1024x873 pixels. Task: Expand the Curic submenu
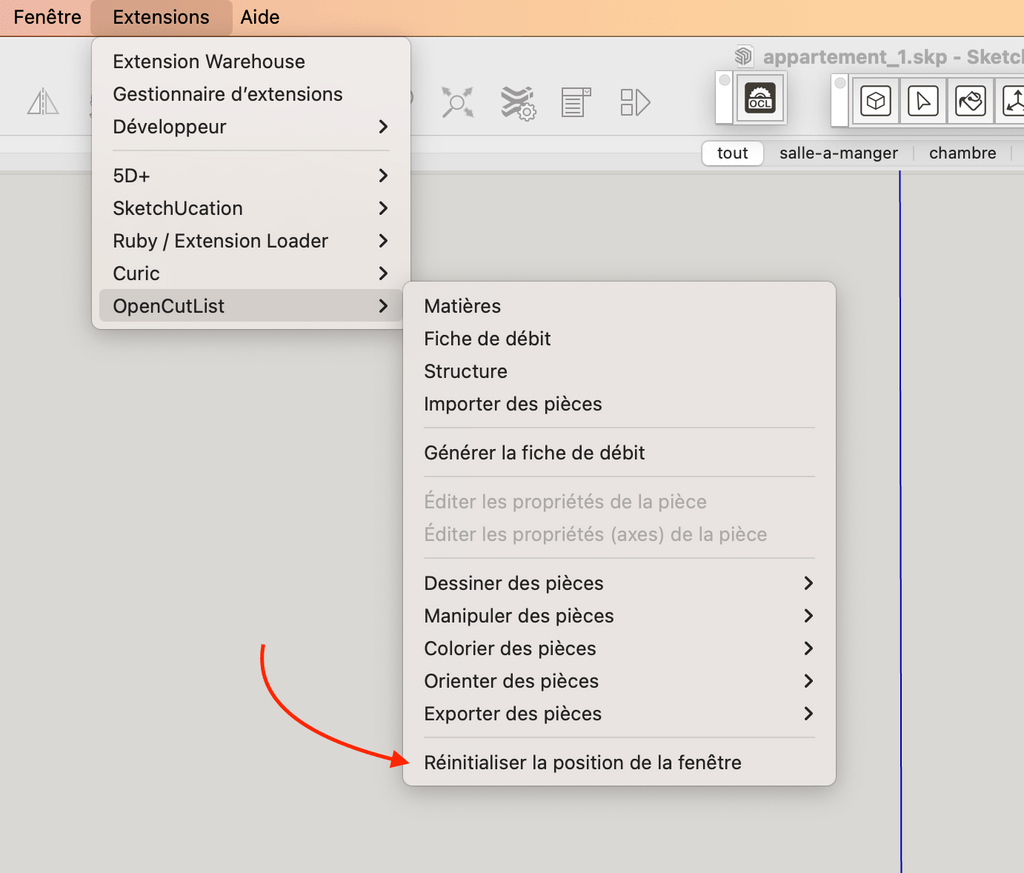pos(251,274)
